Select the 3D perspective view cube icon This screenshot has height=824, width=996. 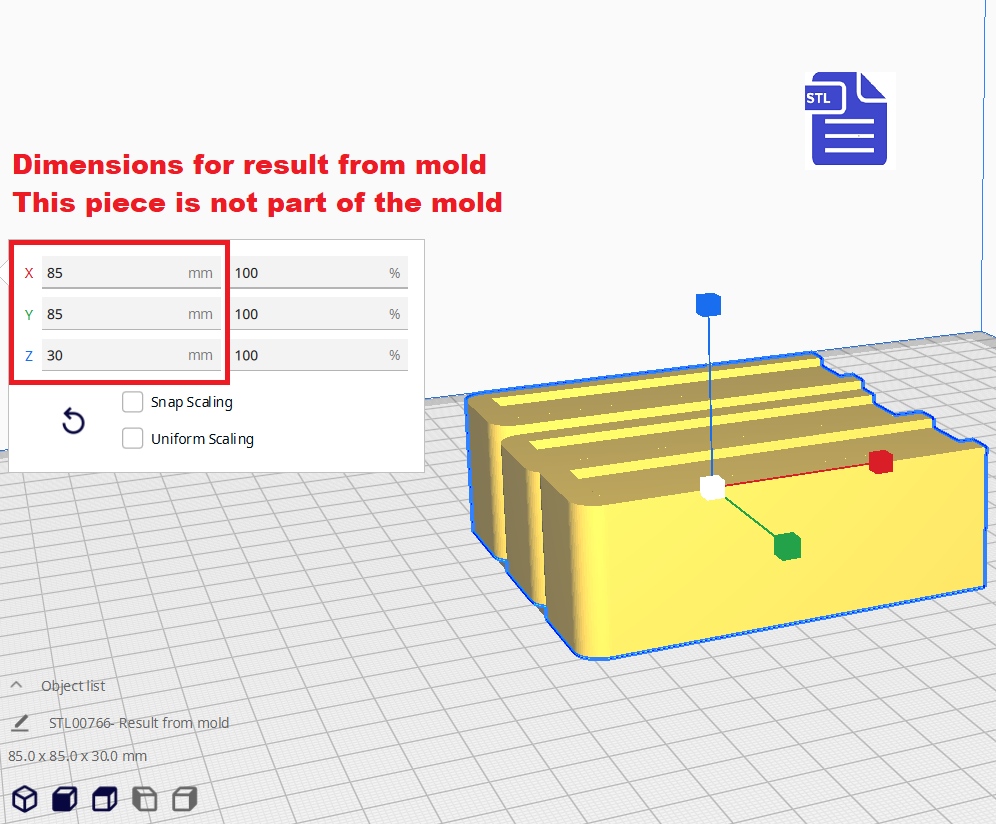point(25,799)
